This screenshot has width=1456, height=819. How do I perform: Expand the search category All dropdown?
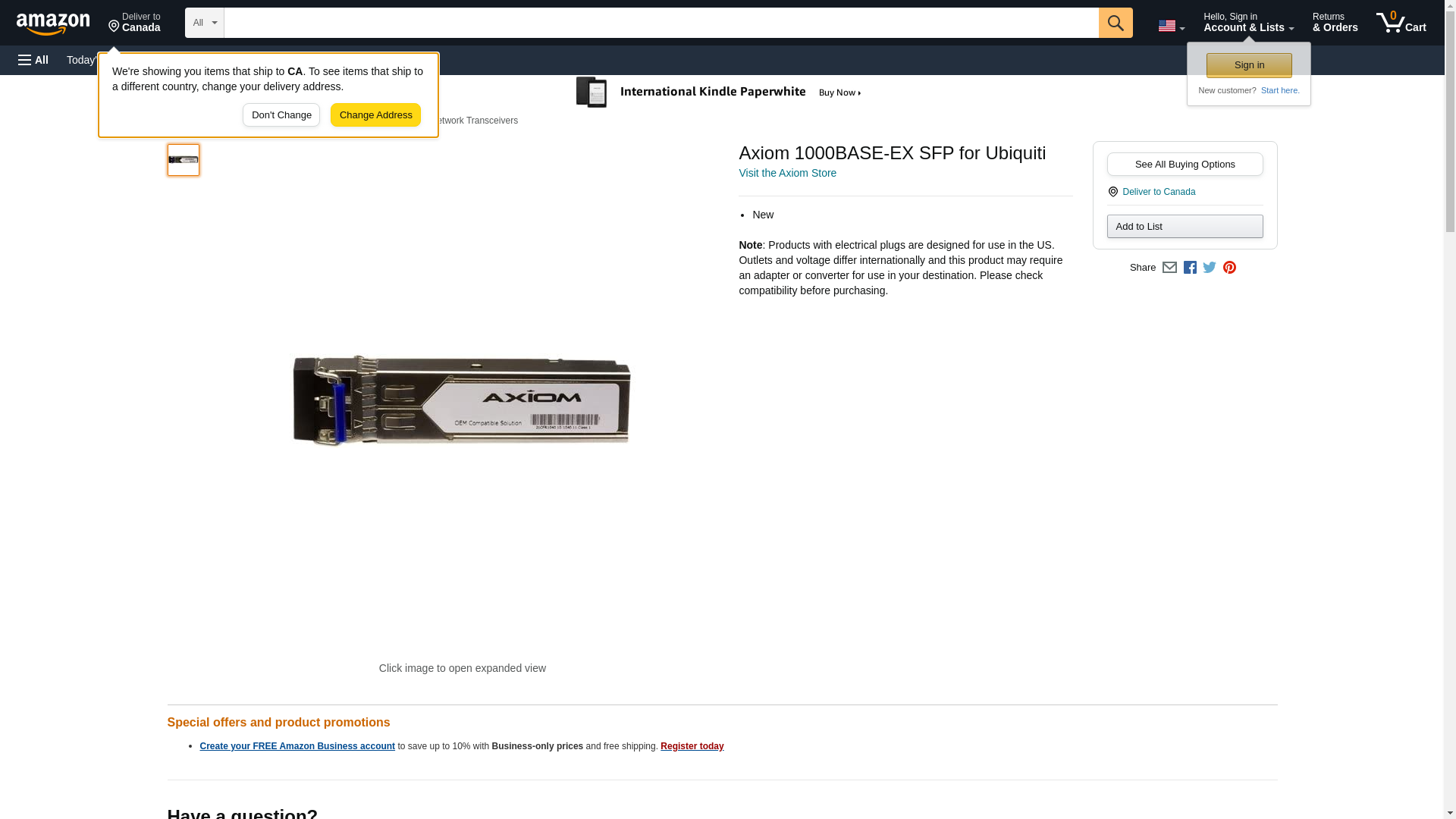(x=205, y=23)
